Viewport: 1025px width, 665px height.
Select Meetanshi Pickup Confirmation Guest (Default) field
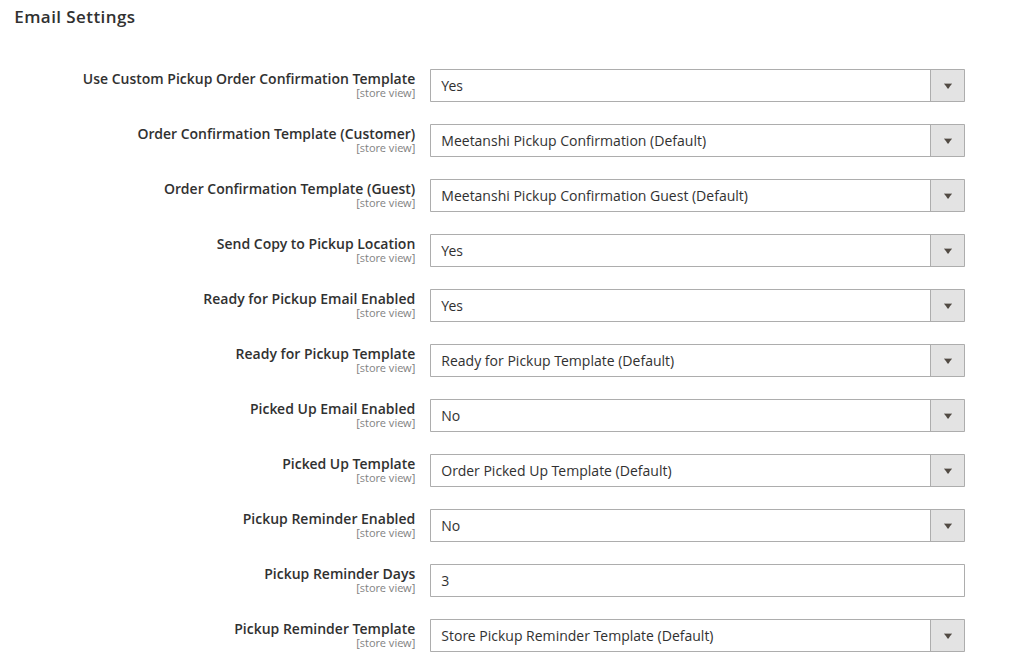pos(697,196)
